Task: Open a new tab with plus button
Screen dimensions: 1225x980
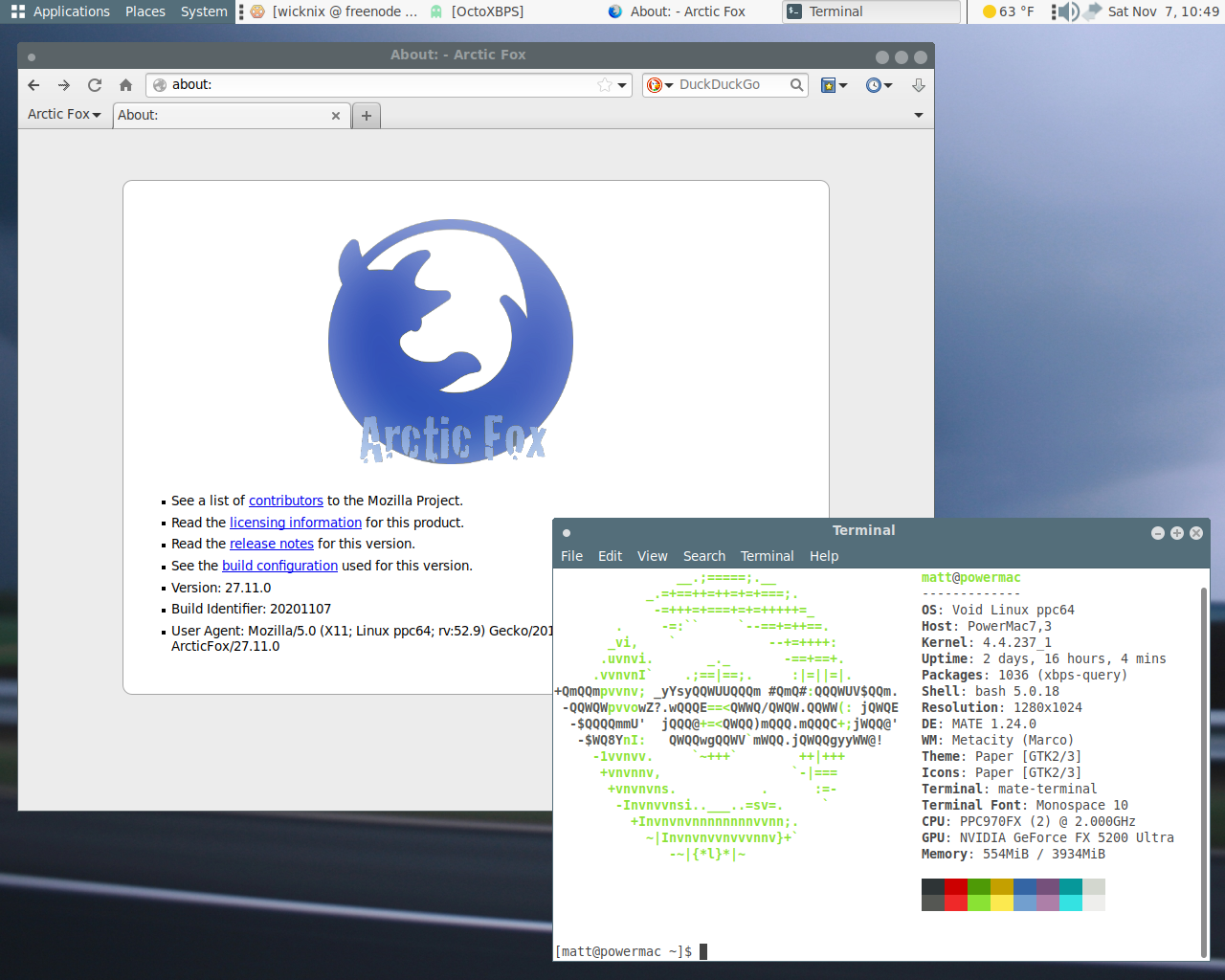Action: tap(366, 116)
